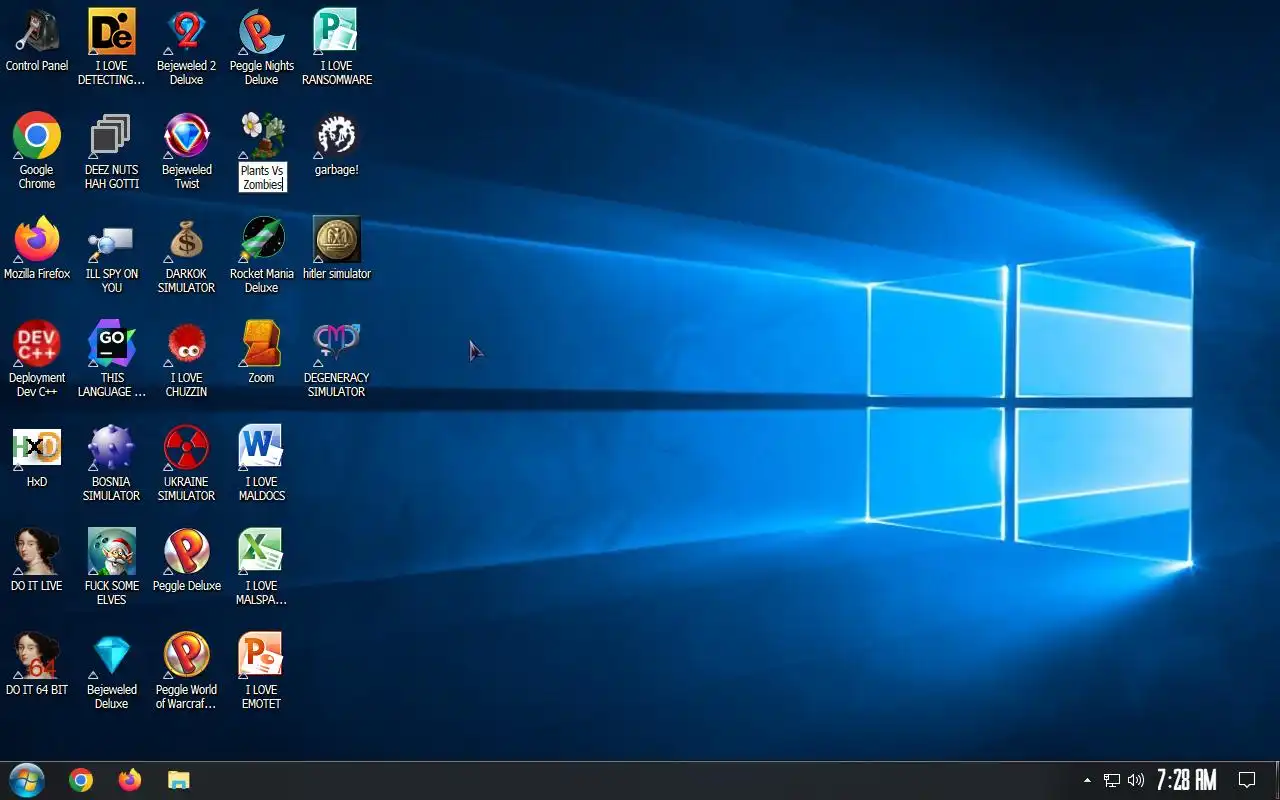Open Firefox from the taskbar
The width and height of the screenshot is (1280, 800).
130,780
